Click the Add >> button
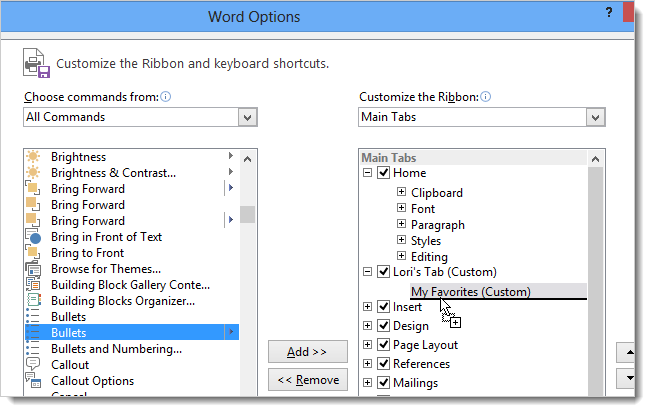This screenshot has width=650, height=412. [308, 351]
